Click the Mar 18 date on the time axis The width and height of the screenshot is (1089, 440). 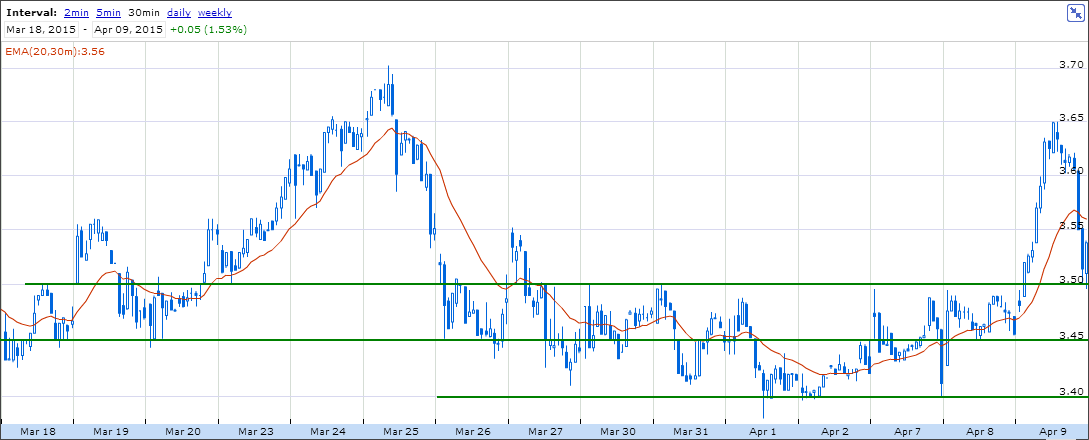37,432
